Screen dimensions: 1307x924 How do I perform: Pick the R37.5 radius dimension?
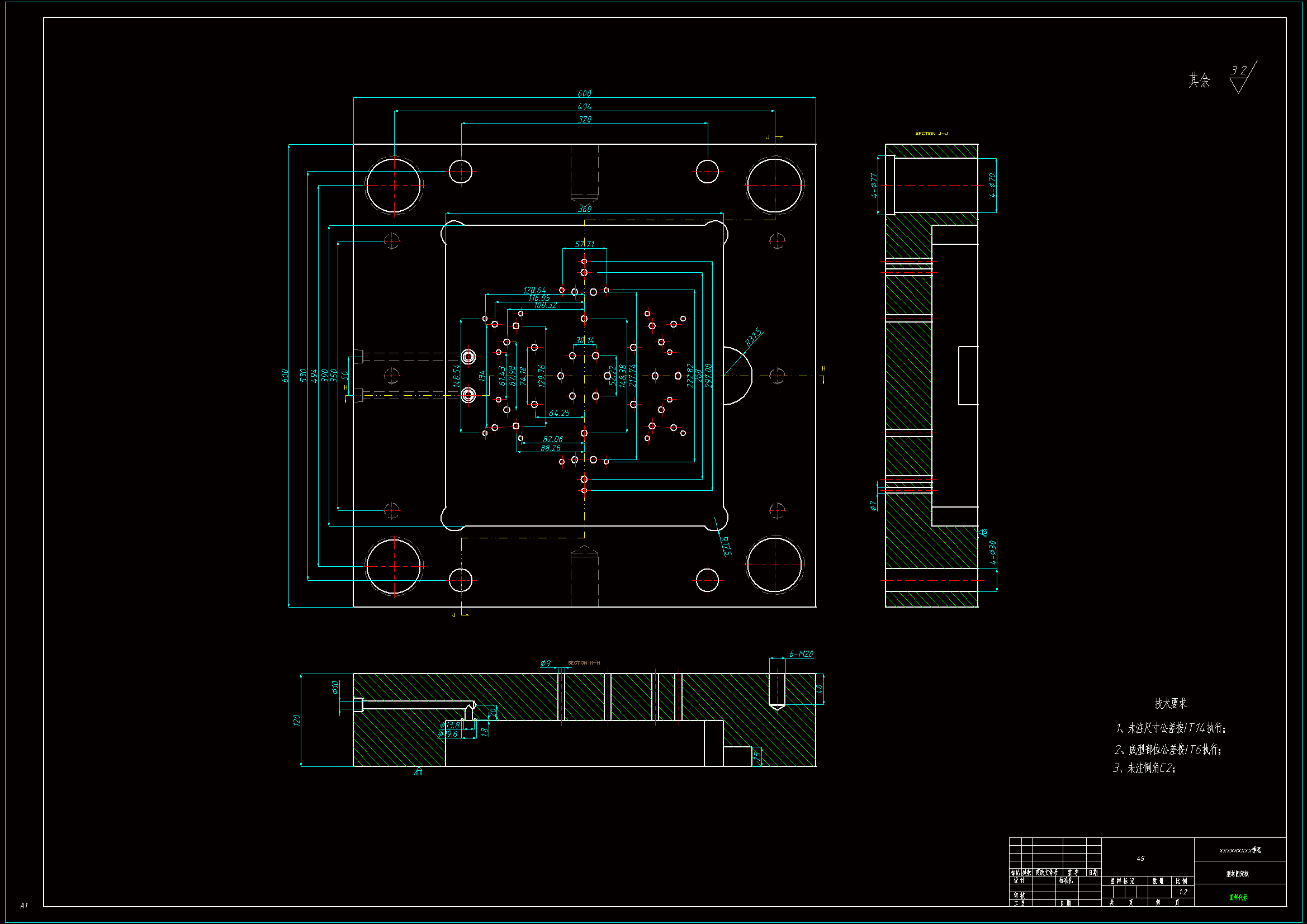[753, 338]
